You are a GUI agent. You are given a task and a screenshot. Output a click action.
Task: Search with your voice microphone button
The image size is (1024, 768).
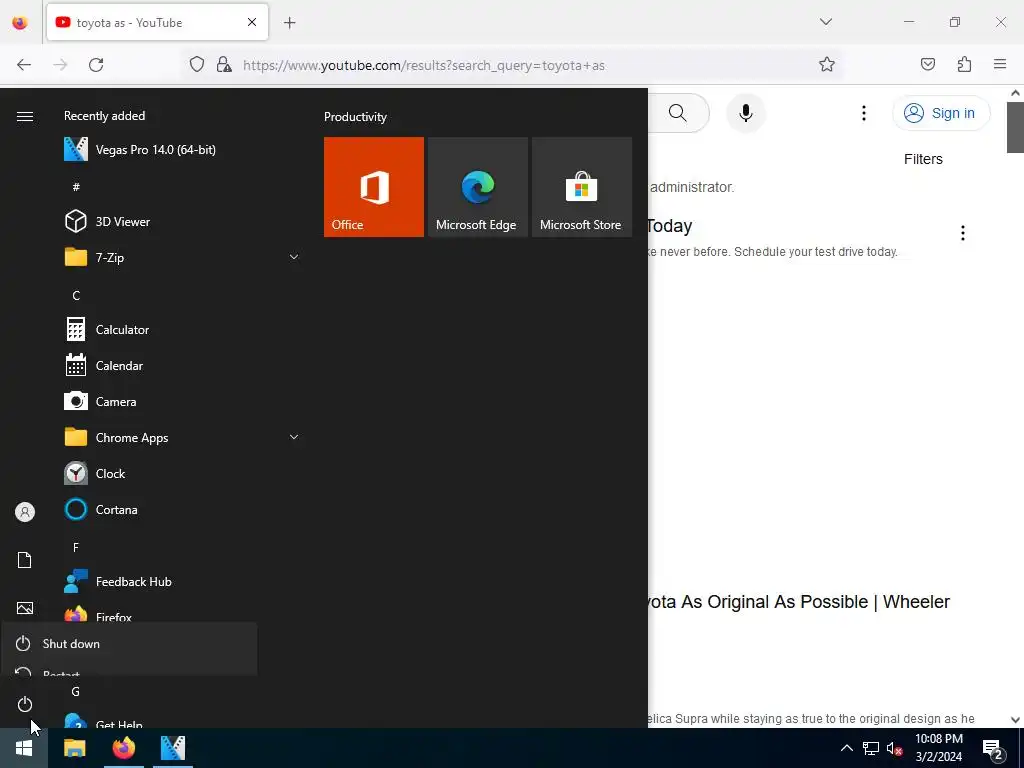(x=746, y=113)
